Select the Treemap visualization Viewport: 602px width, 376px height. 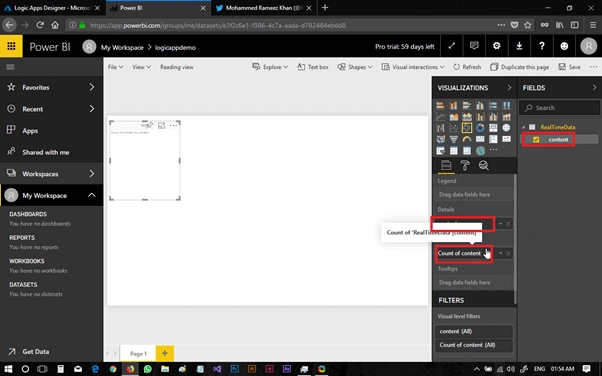pyautogui.click(x=493, y=128)
